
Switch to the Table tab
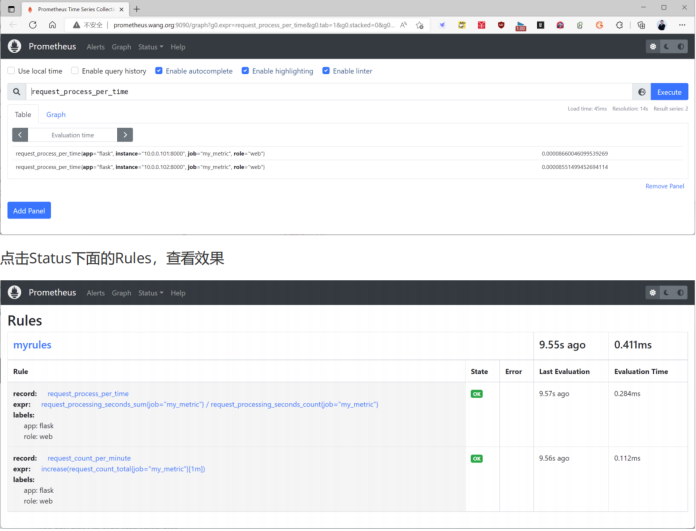point(23,115)
